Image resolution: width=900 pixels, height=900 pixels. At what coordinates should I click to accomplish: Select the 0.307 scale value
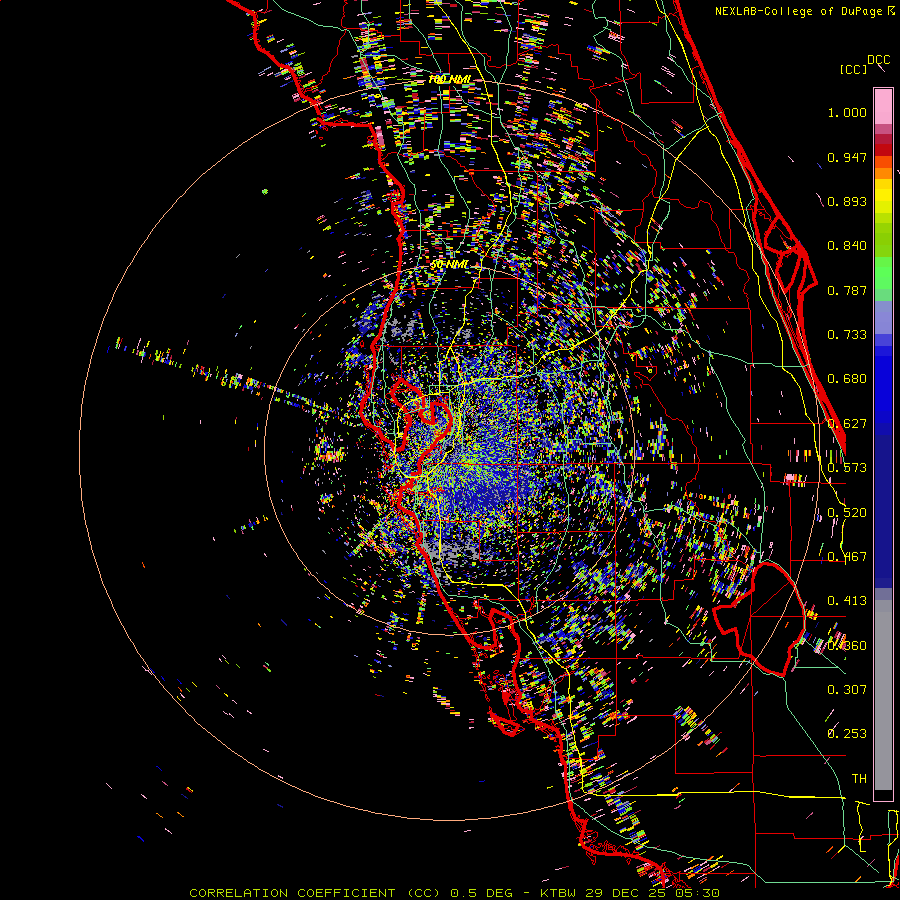pyautogui.click(x=847, y=690)
